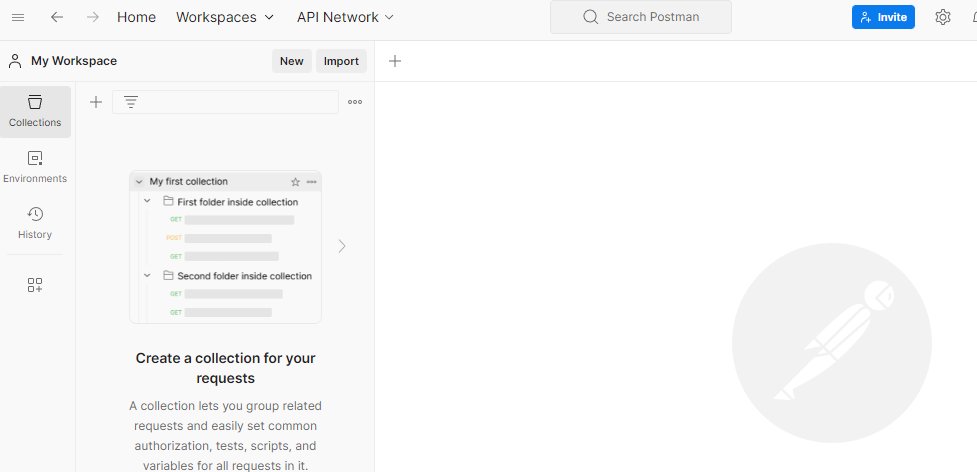
Task: Star the My first collection preview
Action: [x=295, y=182]
